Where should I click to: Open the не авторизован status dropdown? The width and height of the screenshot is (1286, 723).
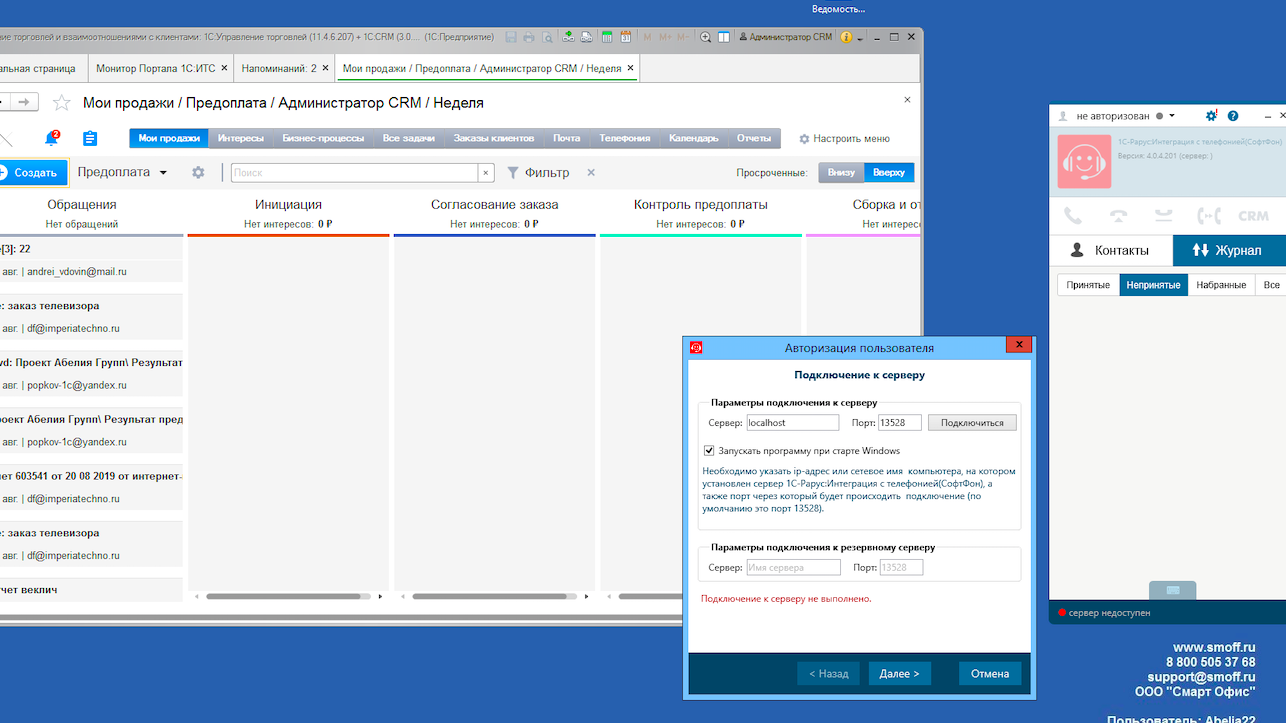pyautogui.click(x=1171, y=116)
